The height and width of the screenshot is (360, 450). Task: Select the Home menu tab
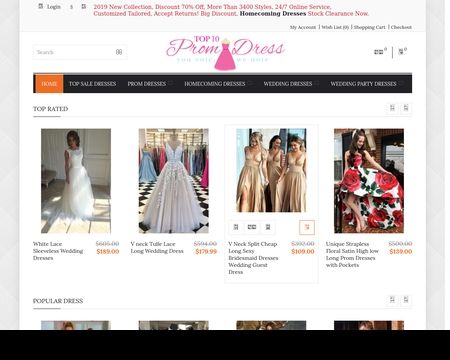(49, 84)
